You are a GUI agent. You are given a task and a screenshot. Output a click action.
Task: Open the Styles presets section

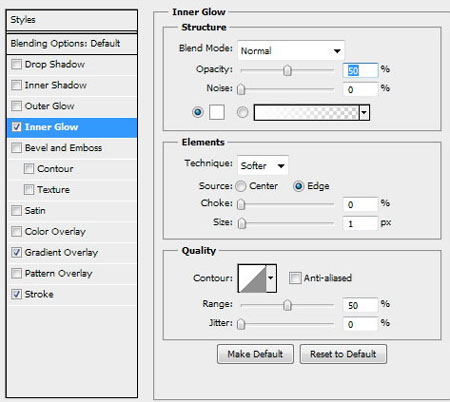click(x=72, y=20)
